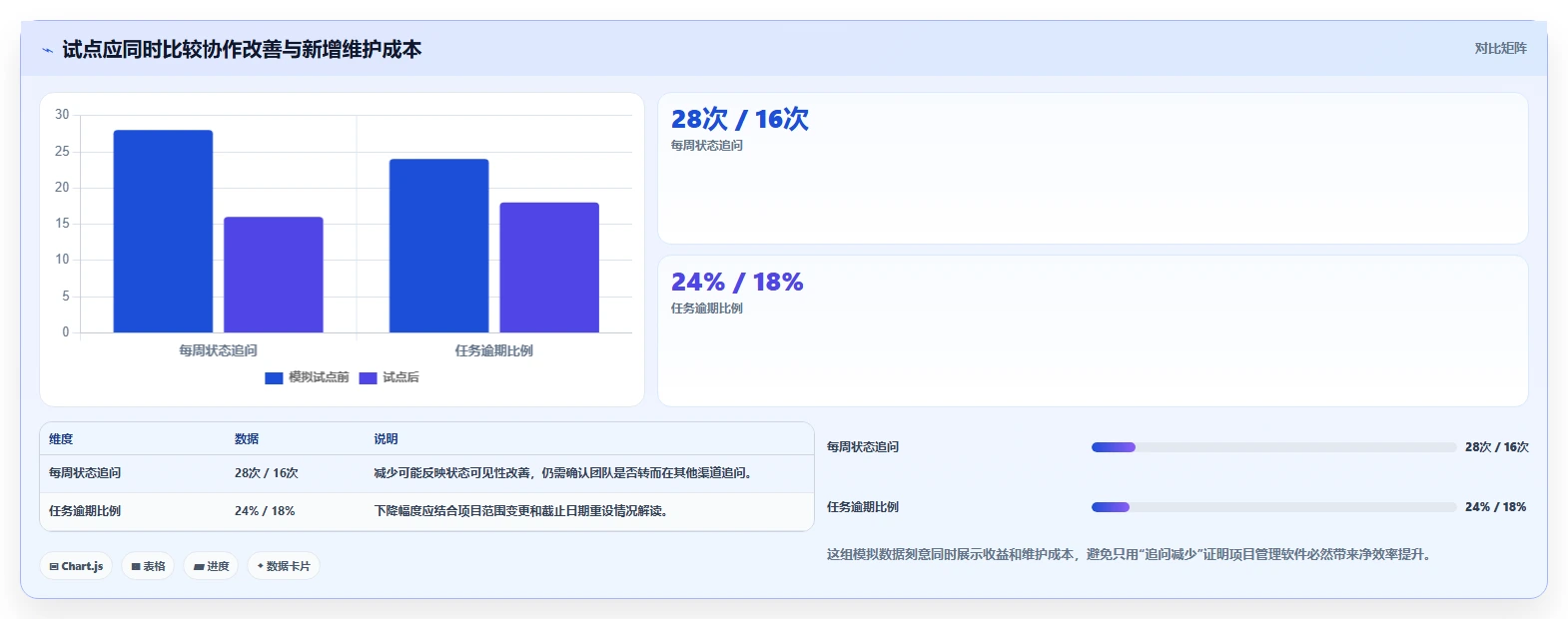Click the 数据卡片 tag chip

pos(284,566)
